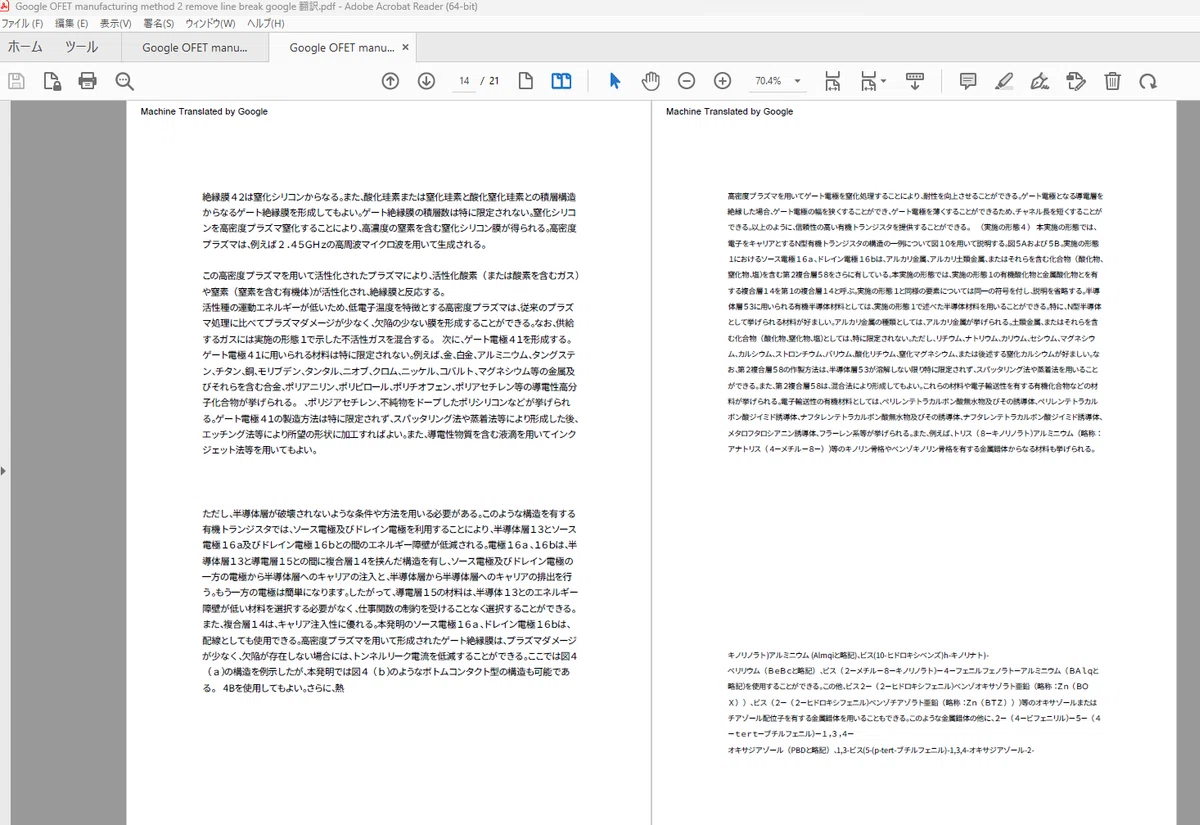Click the read mode keyboard icon

[914, 79]
